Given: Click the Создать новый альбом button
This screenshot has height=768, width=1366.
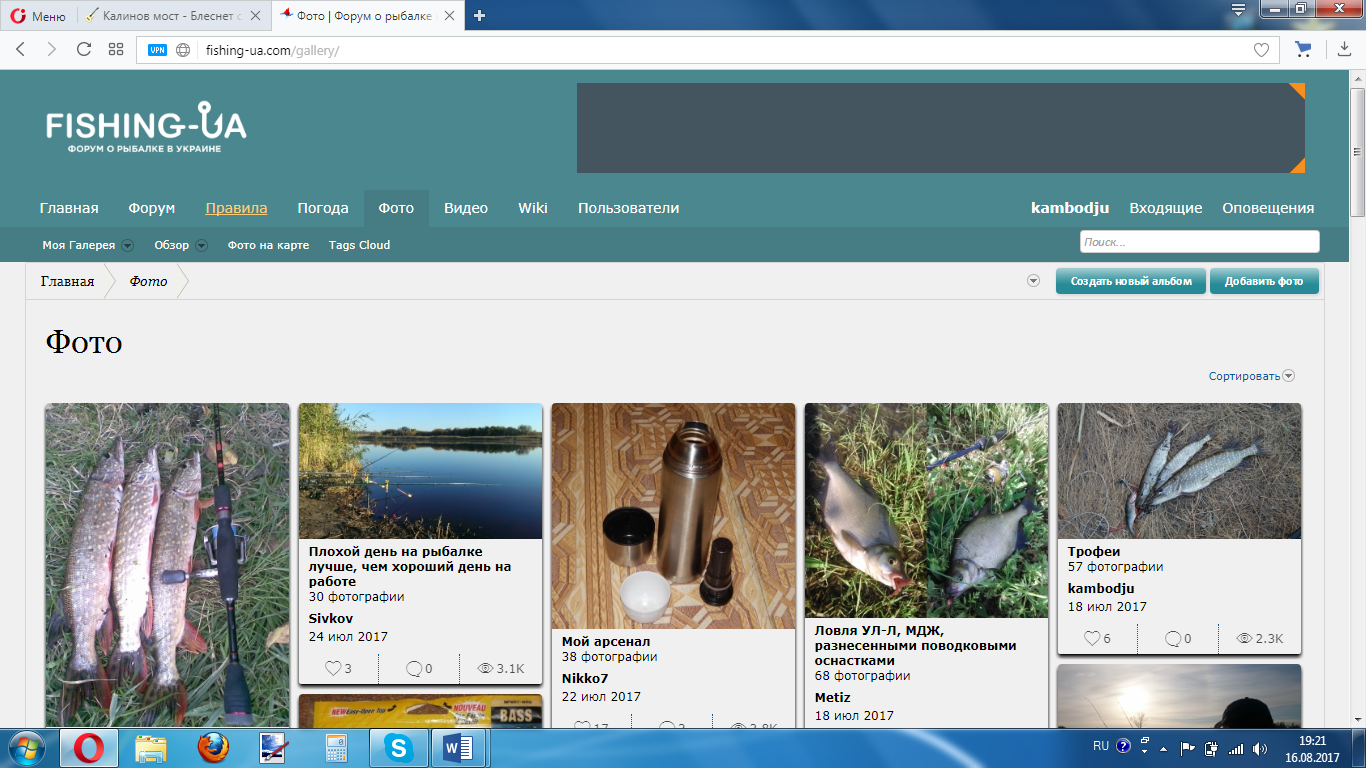Looking at the screenshot, I should [1130, 281].
